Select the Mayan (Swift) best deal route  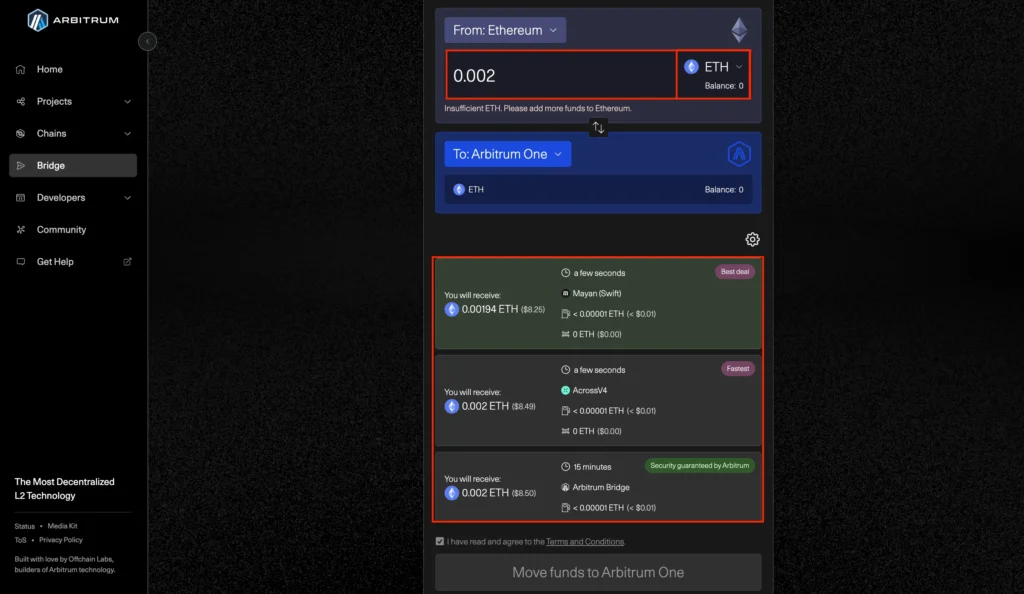598,304
